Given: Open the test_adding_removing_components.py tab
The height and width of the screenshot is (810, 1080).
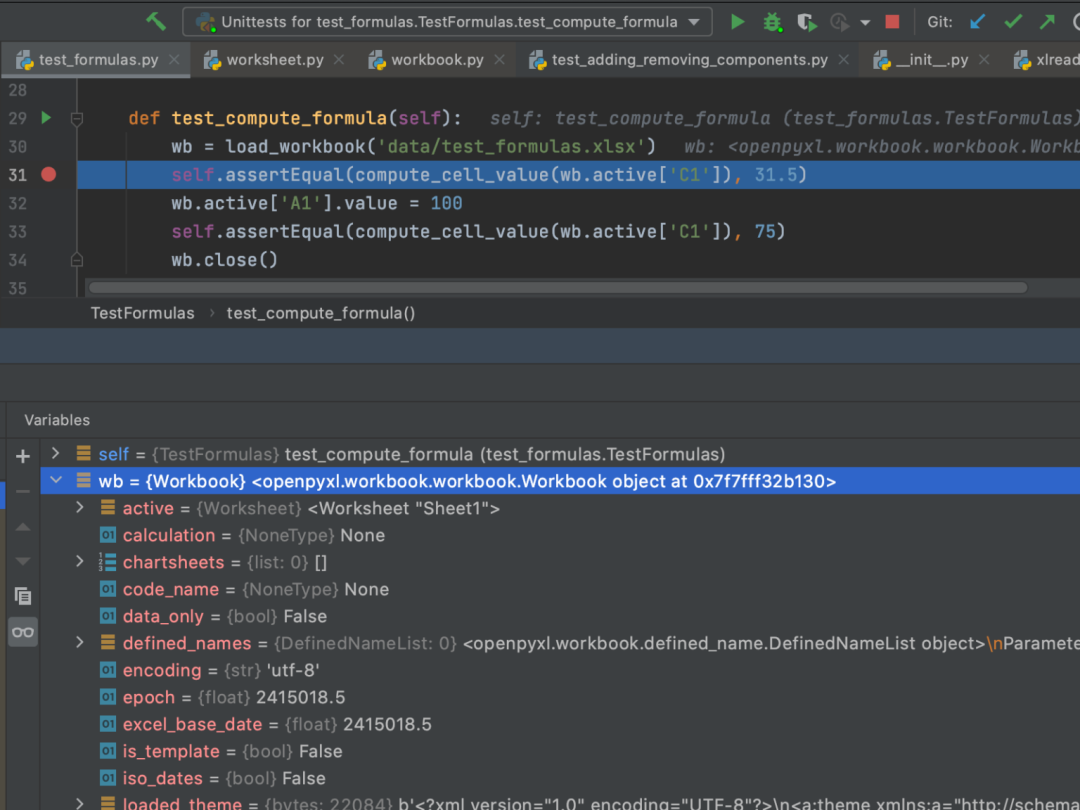Looking at the screenshot, I should pos(689,60).
